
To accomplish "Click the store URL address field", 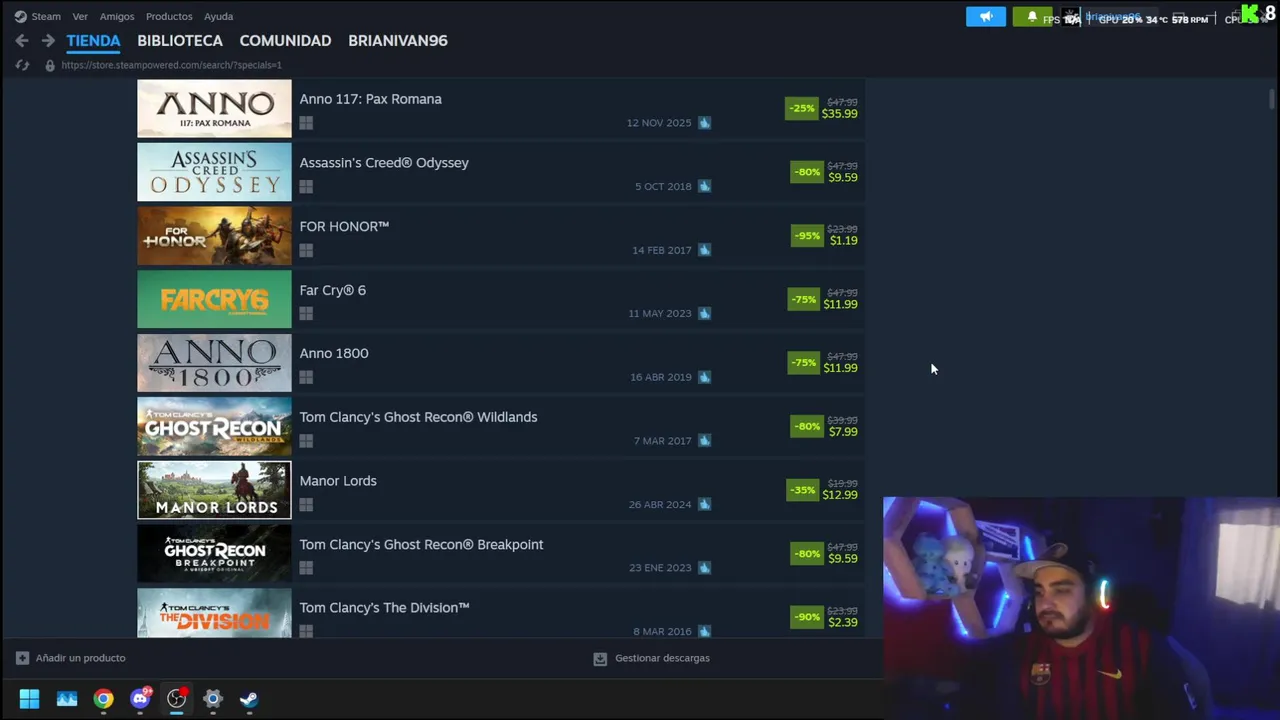I will [171, 65].
